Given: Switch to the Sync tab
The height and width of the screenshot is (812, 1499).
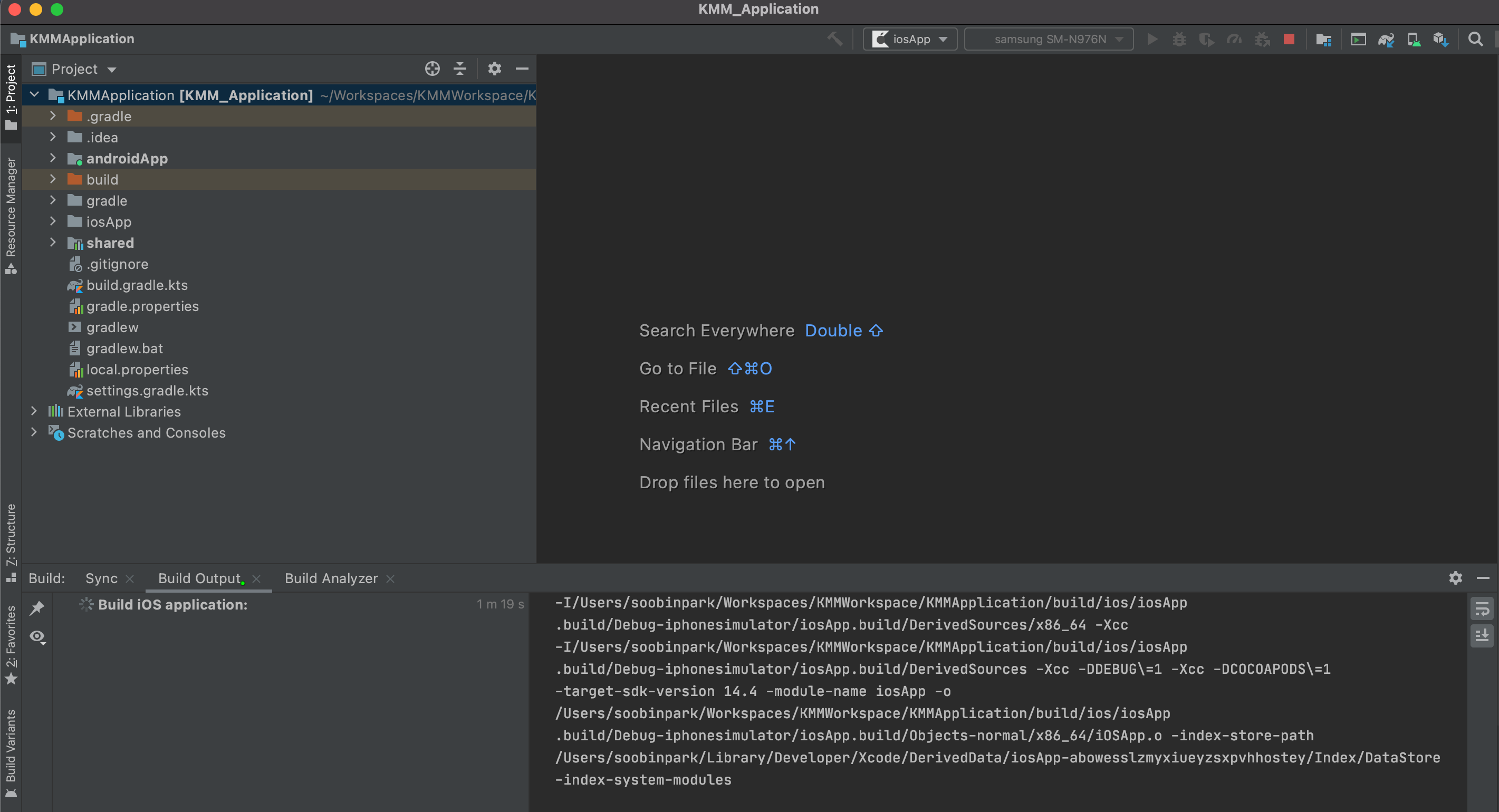Looking at the screenshot, I should (101, 578).
